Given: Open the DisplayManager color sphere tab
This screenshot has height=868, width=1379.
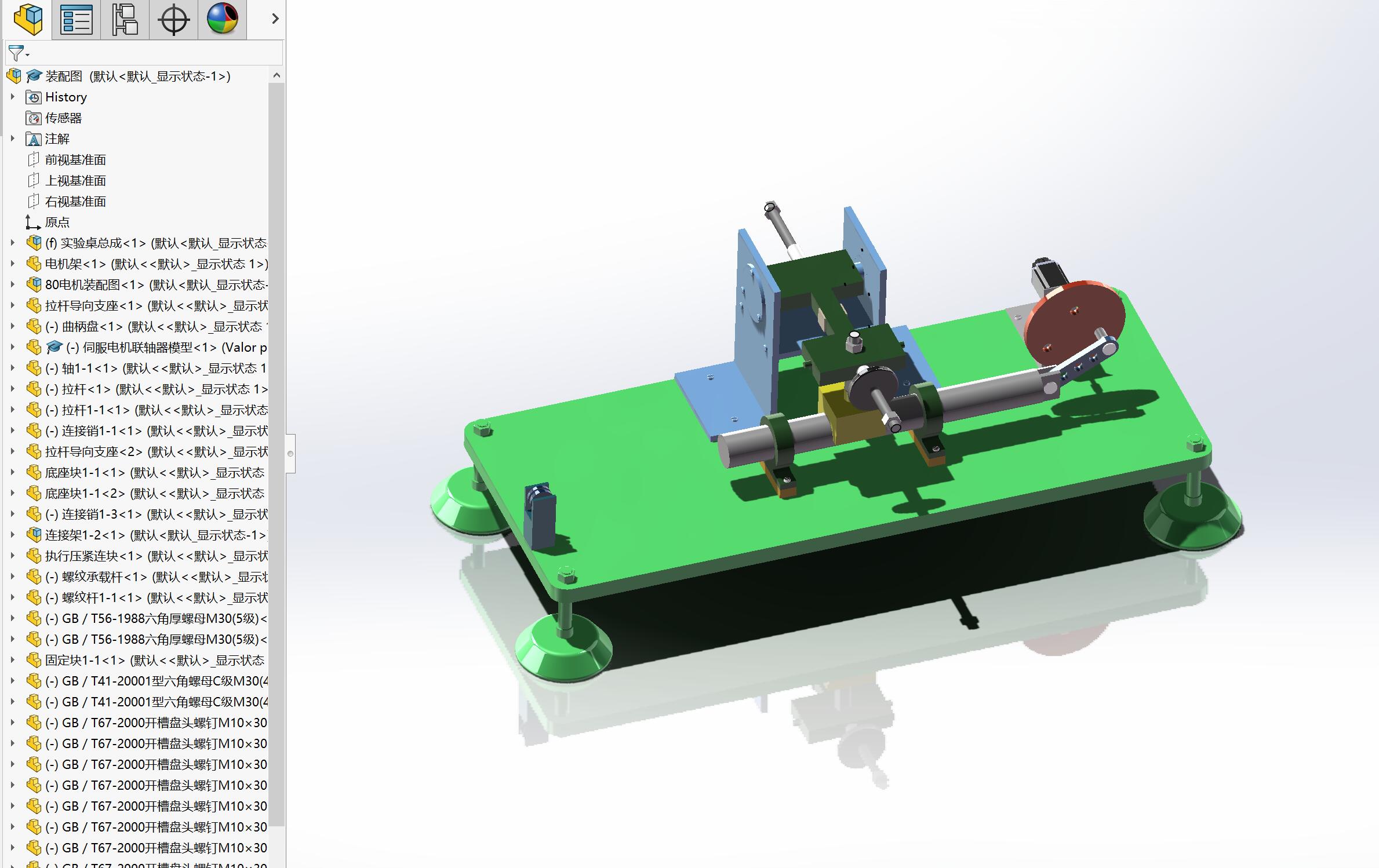Looking at the screenshot, I should coord(222,19).
